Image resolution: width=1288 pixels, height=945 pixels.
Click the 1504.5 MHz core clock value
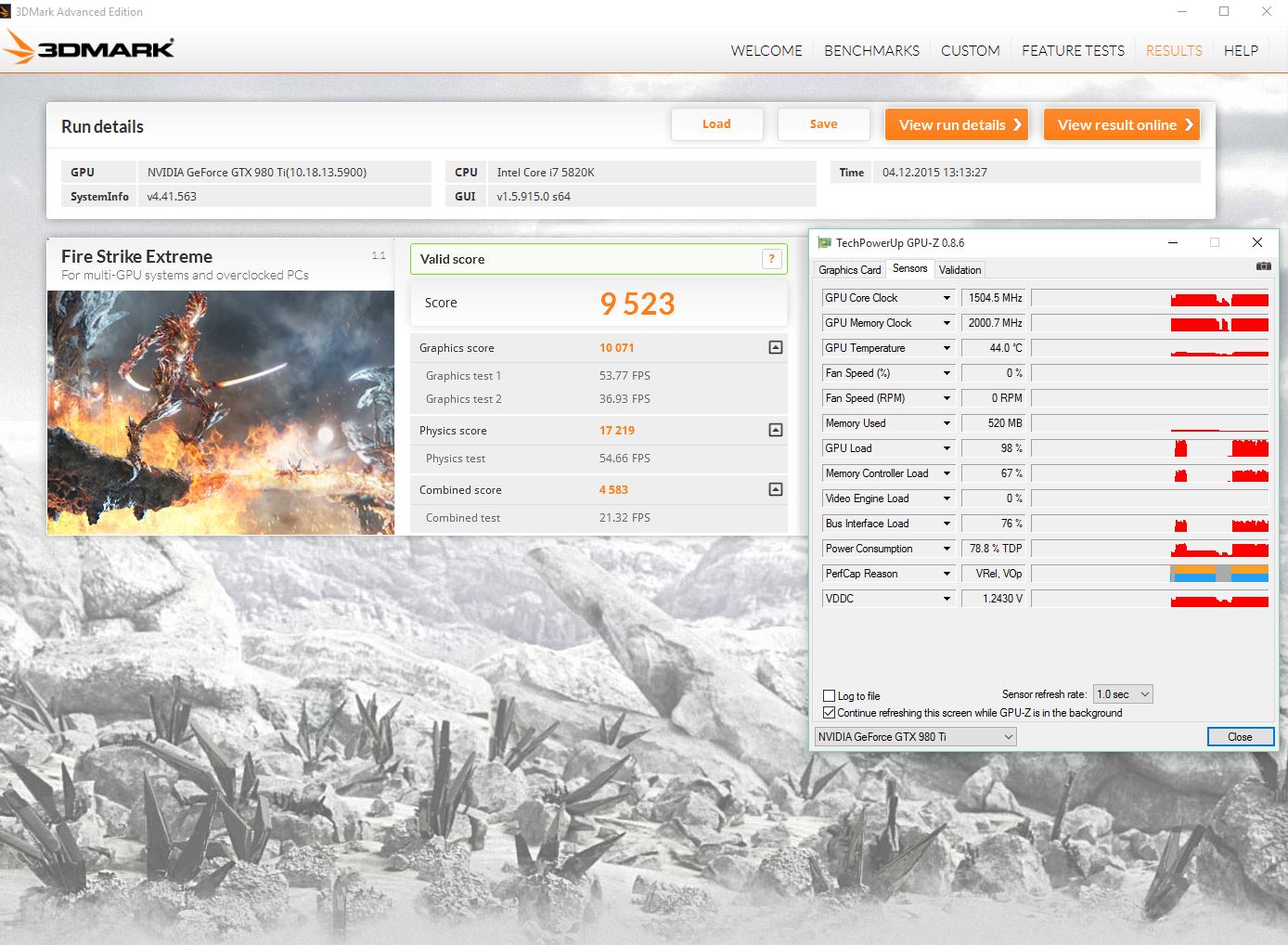point(995,298)
